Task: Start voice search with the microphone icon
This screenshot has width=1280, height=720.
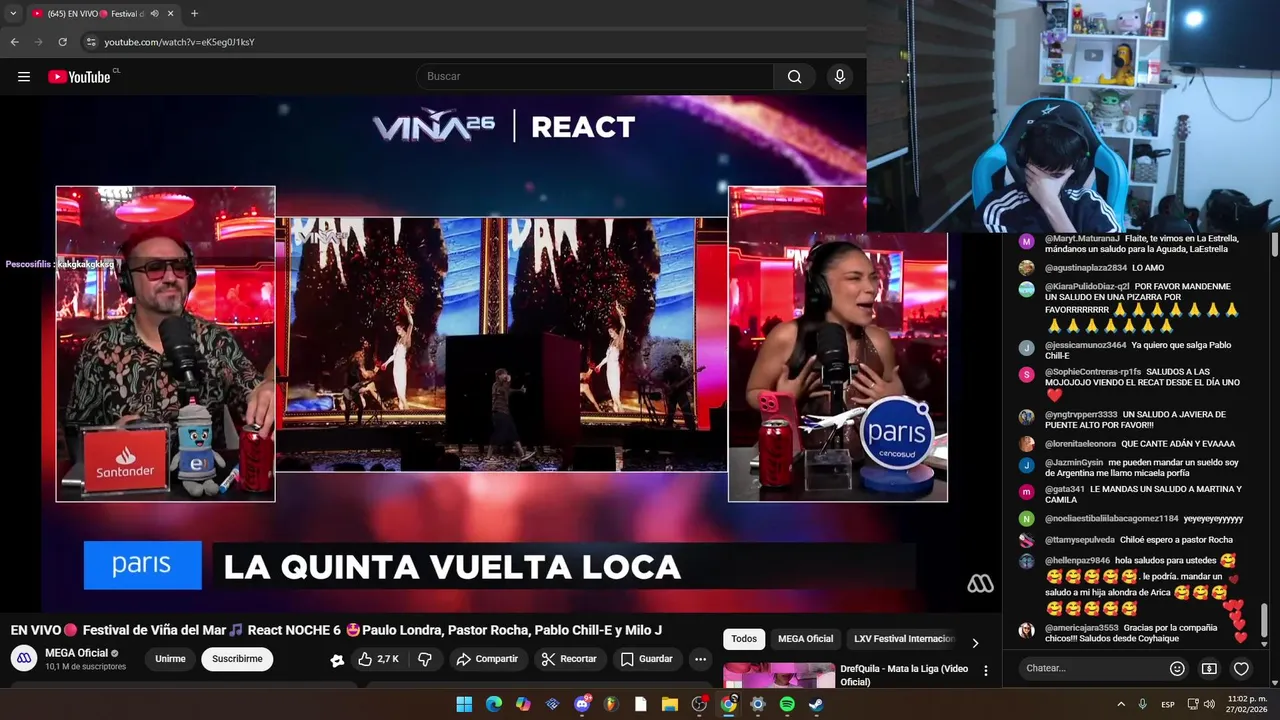Action: [840, 77]
